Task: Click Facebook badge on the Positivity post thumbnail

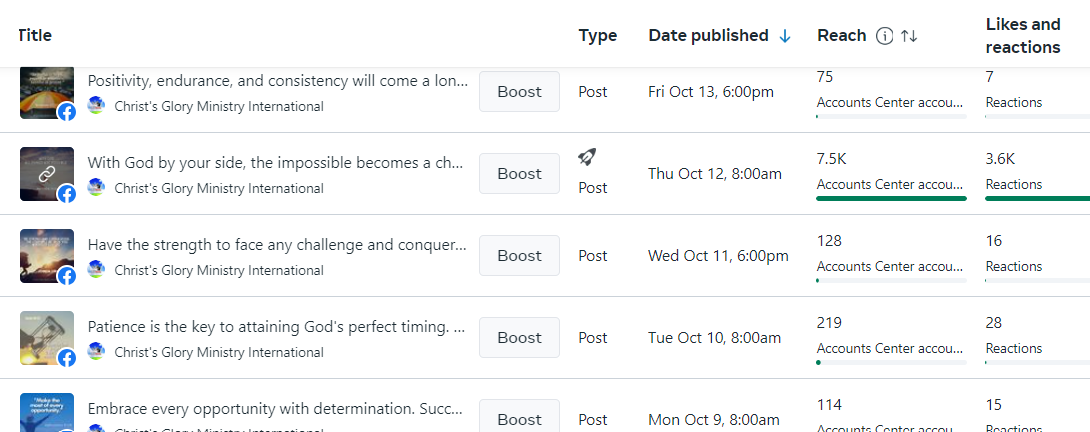Action: [67, 112]
